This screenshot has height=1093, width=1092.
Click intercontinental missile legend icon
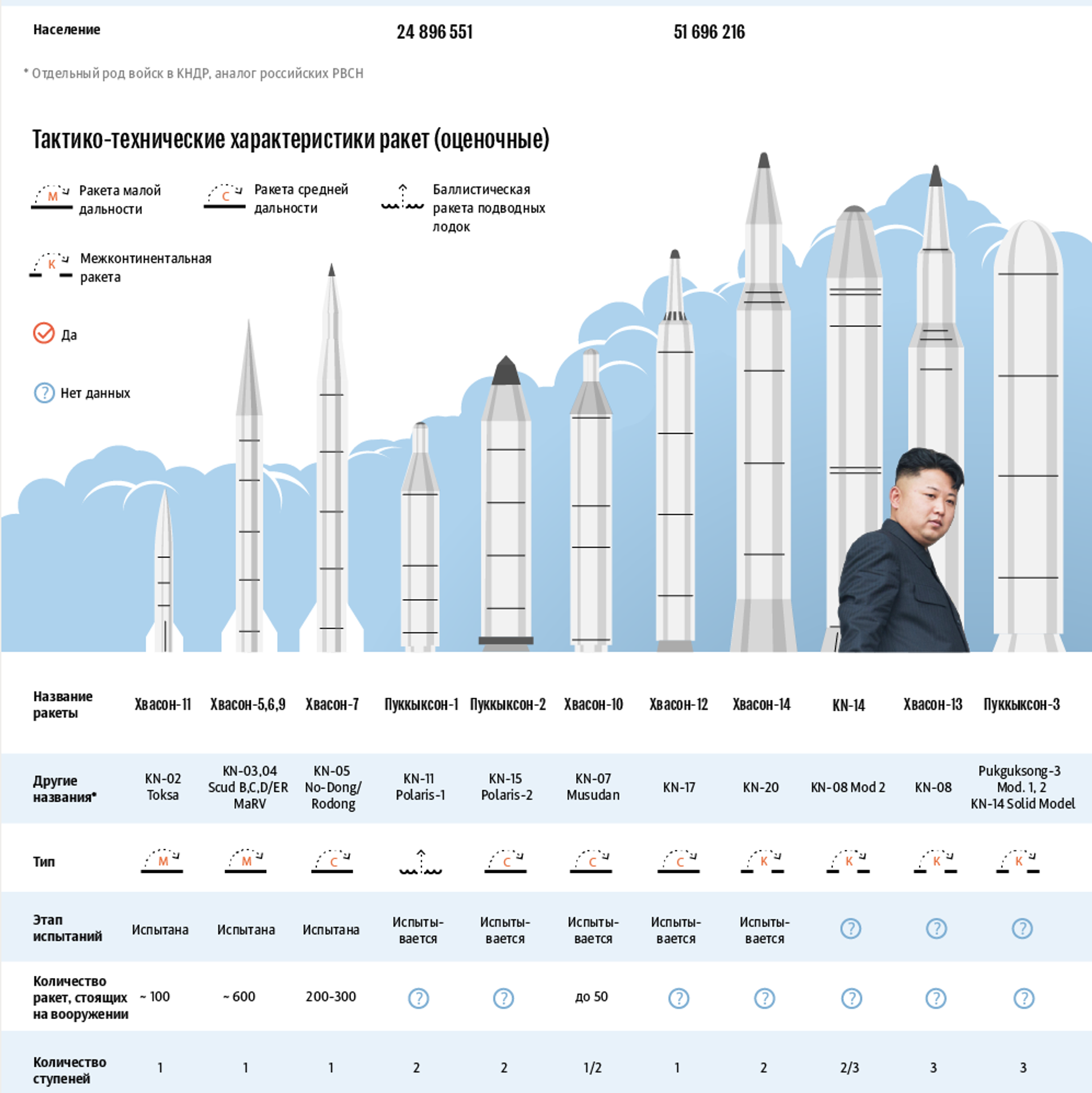click(51, 265)
